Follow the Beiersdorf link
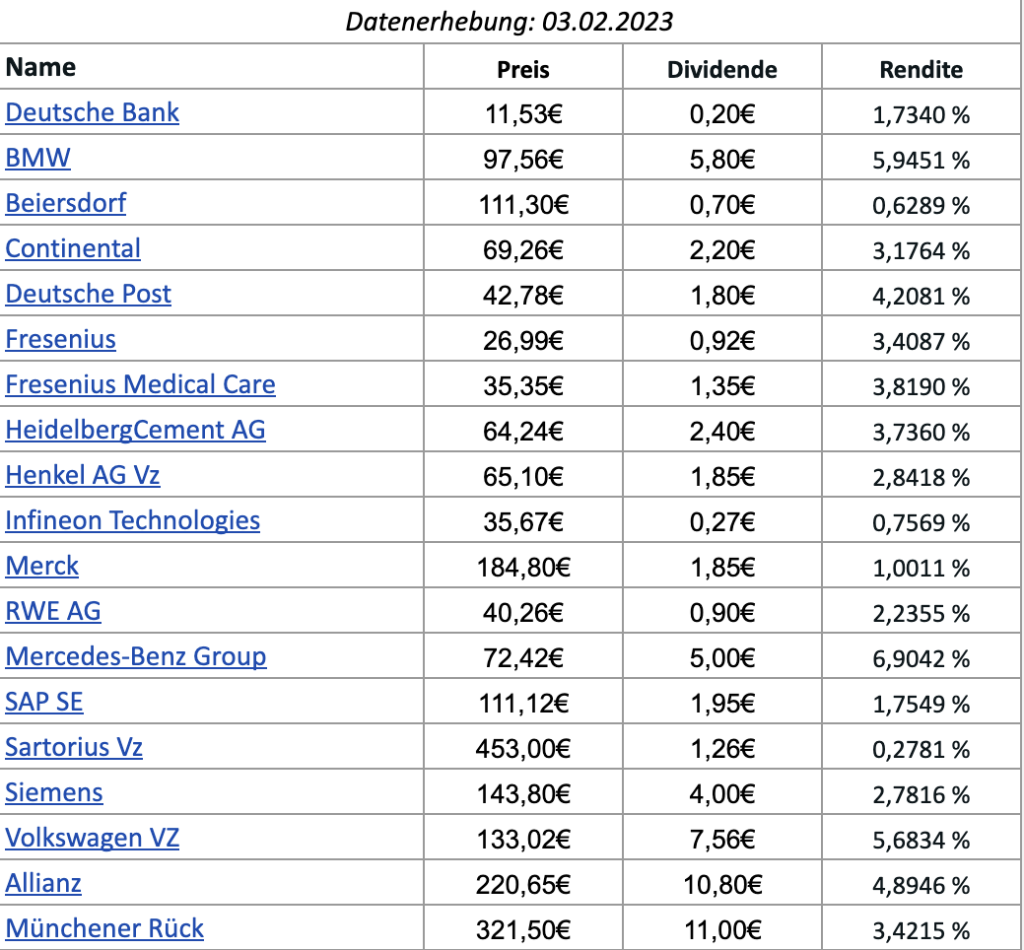This screenshot has height=950, width=1024. click(x=65, y=203)
